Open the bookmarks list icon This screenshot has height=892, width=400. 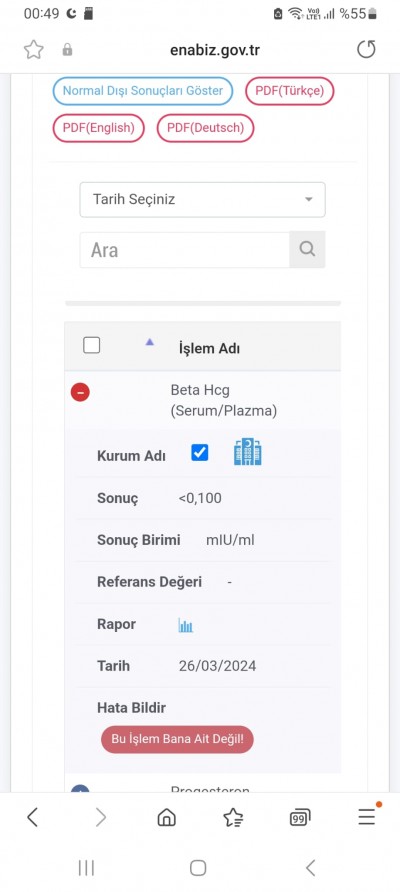233,817
